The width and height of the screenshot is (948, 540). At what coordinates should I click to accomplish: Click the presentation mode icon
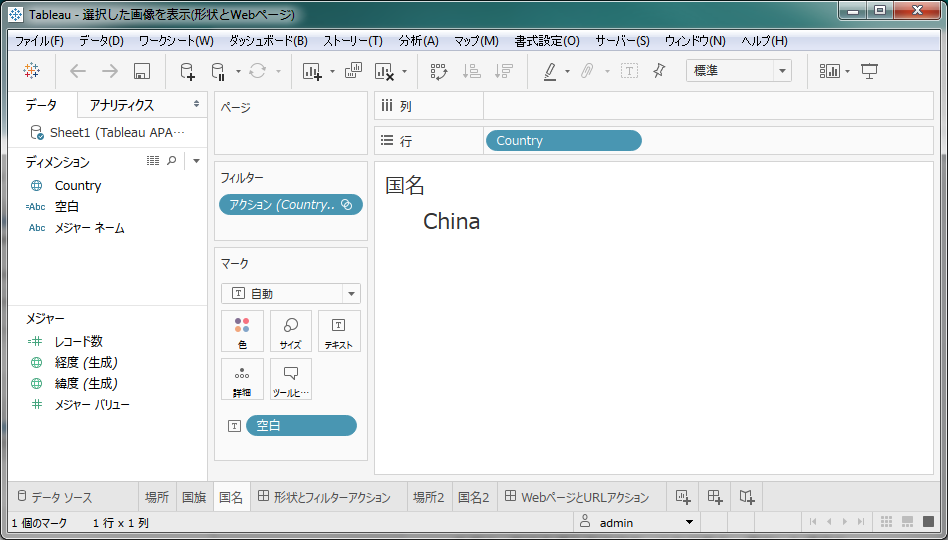point(869,71)
